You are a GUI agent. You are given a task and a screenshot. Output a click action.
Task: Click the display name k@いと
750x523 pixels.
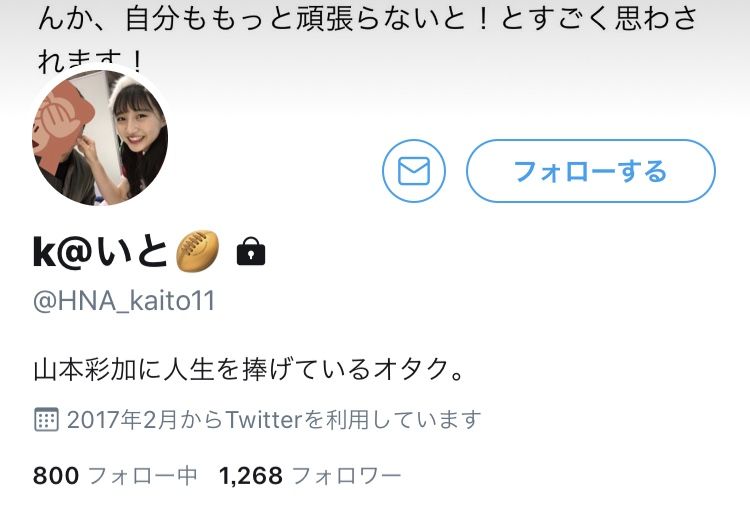[x=100, y=252]
